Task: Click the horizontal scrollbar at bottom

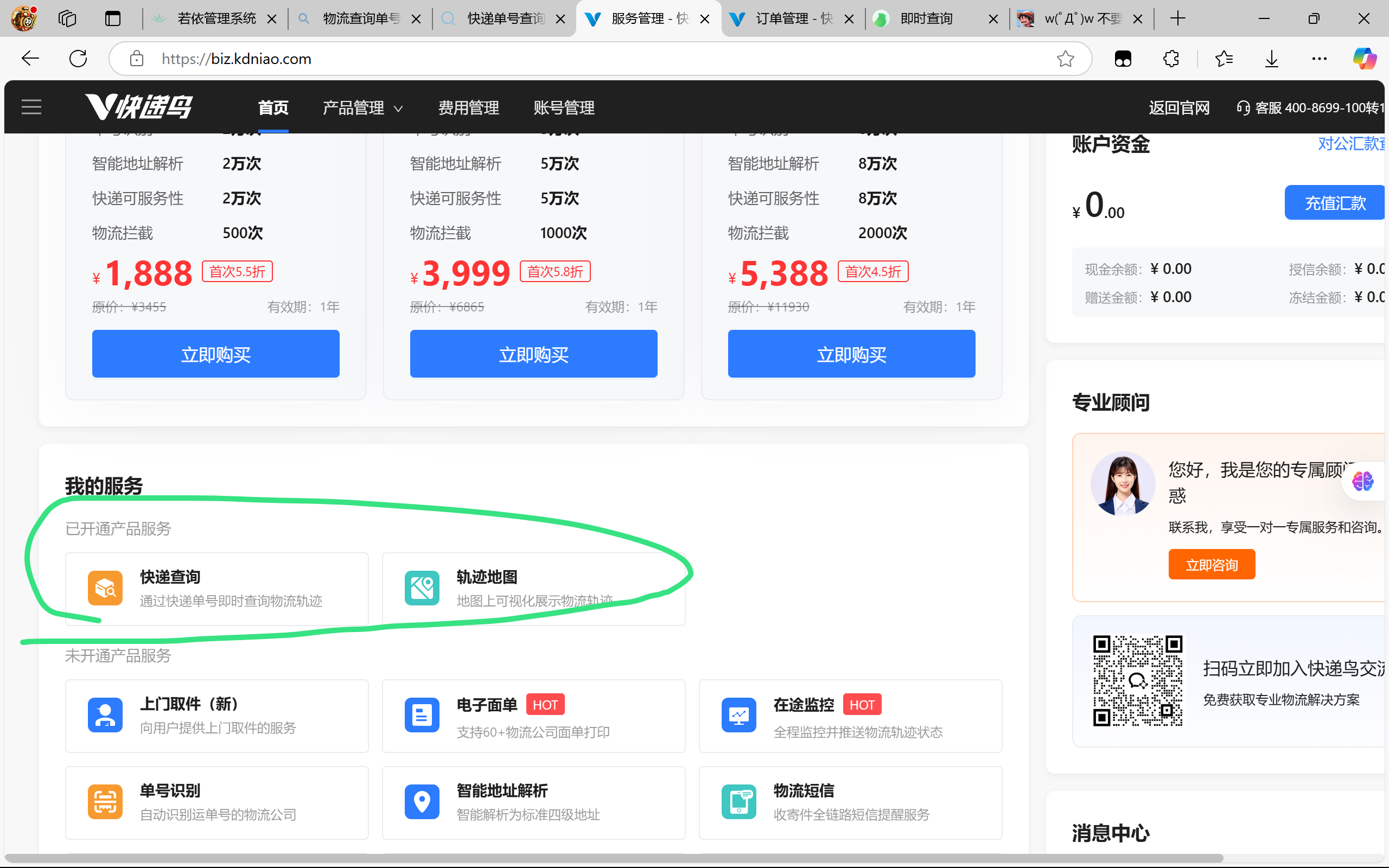Action: point(614,858)
